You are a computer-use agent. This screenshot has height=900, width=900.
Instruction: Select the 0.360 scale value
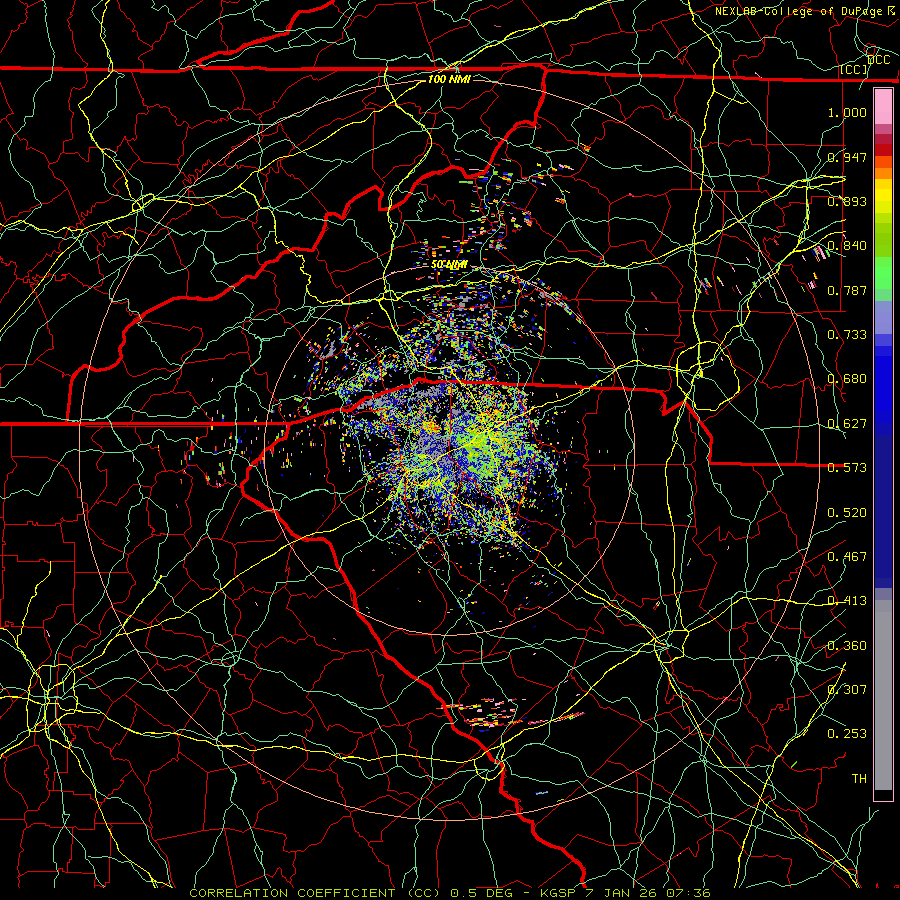coord(847,646)
